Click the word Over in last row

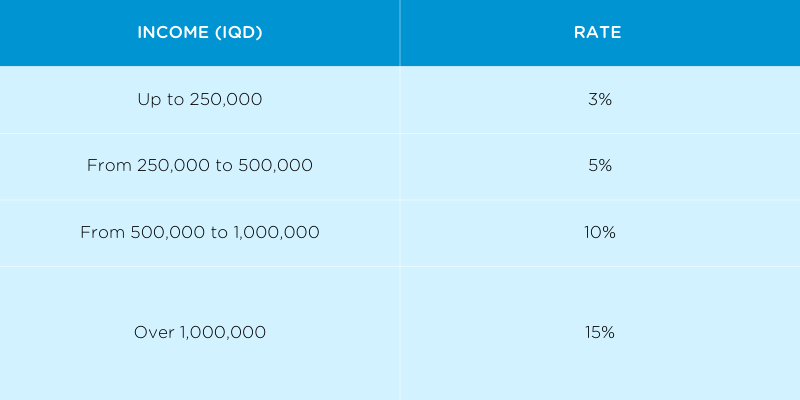(154, 332)
